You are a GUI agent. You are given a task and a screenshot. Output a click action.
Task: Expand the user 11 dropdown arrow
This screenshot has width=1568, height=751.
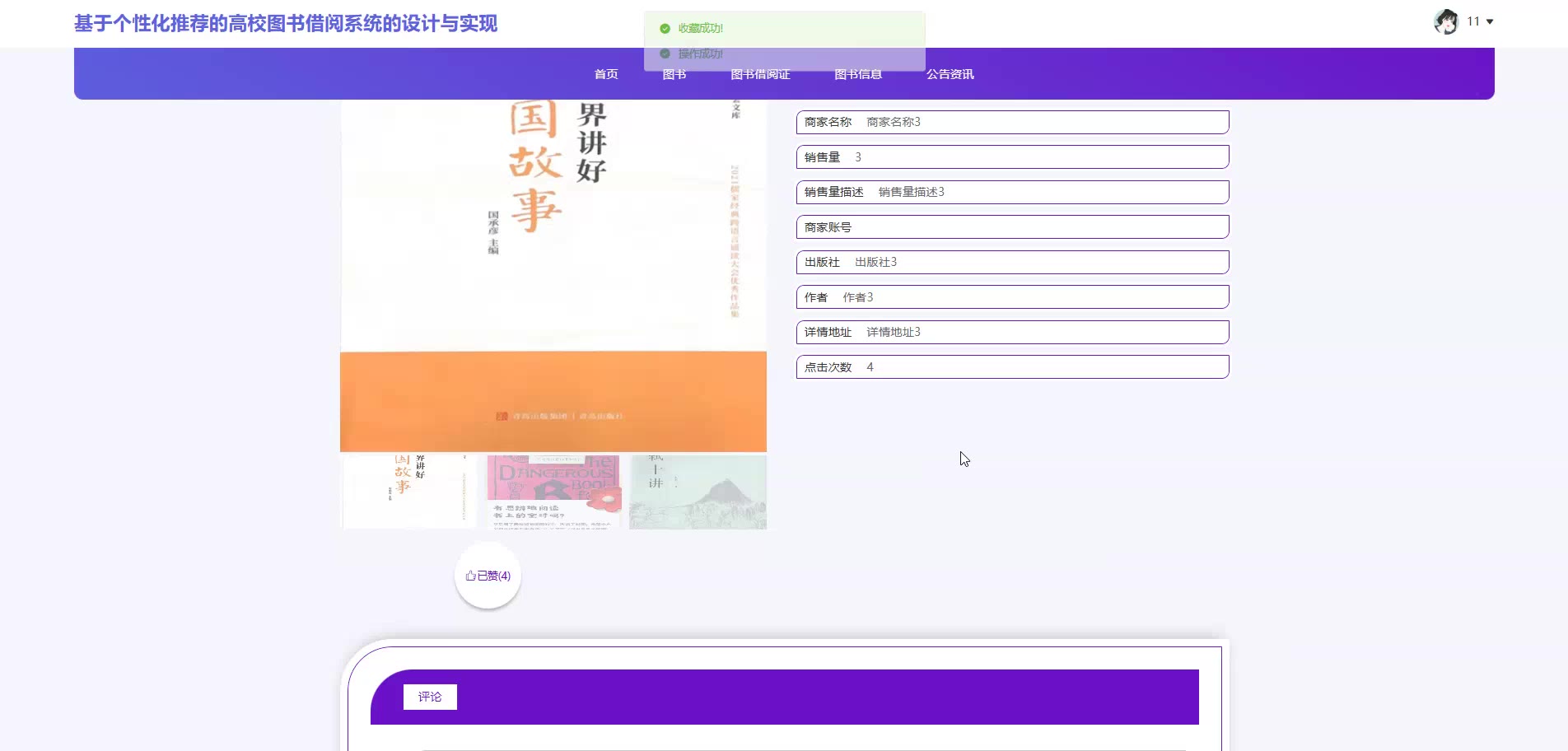click(x=1490, y=22)
